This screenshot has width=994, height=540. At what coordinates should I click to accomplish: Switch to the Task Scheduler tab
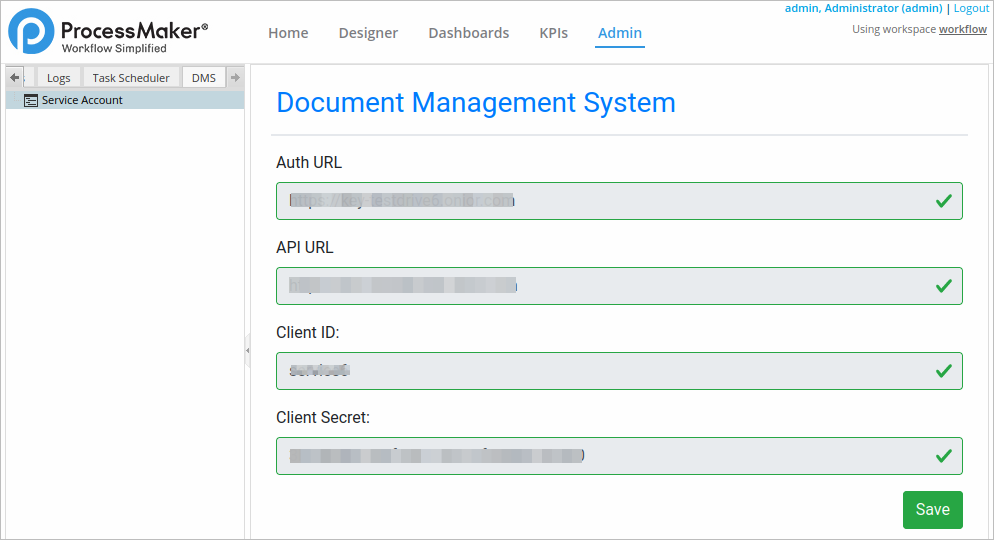click(x=131, y=78)
